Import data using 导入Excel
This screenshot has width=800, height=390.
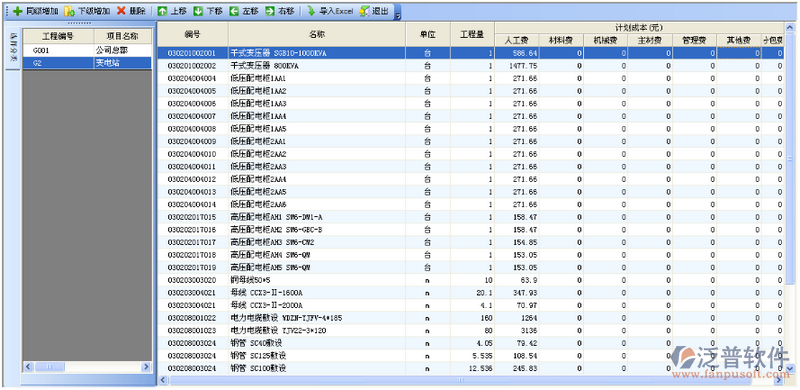click(x=330, y=11)
